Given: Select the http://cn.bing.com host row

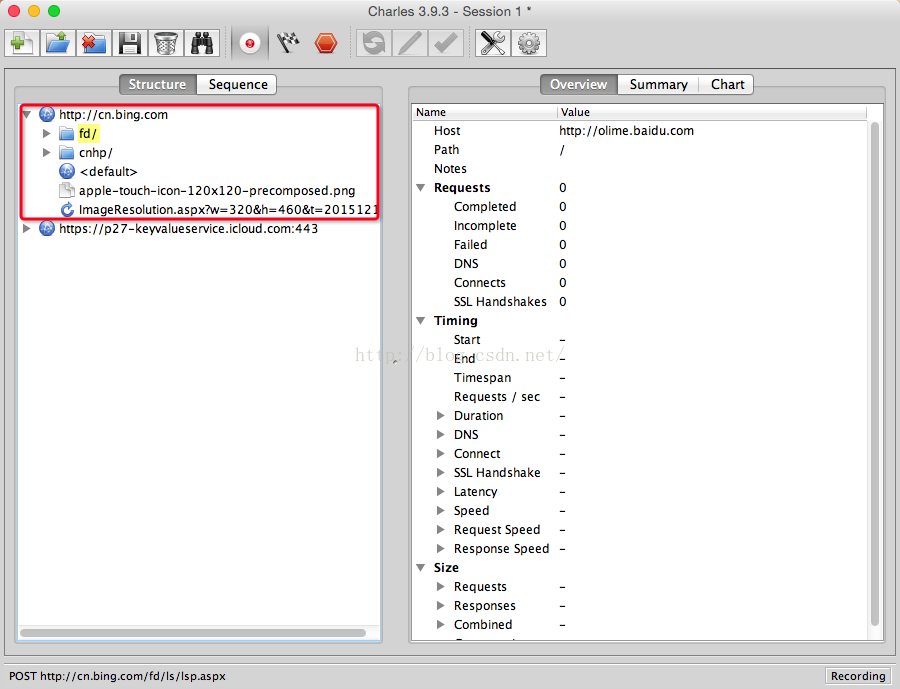Looking at the screenshot, I should coord(114,114).
